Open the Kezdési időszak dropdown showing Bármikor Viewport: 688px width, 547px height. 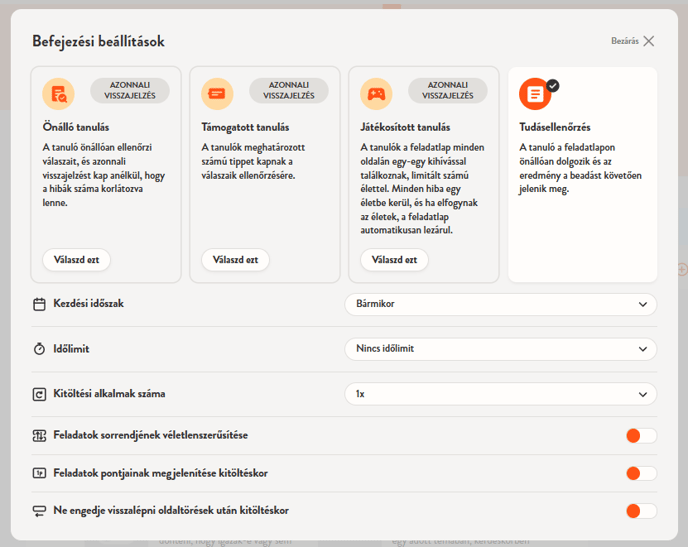pyautogui.click(x=500, y=304)
